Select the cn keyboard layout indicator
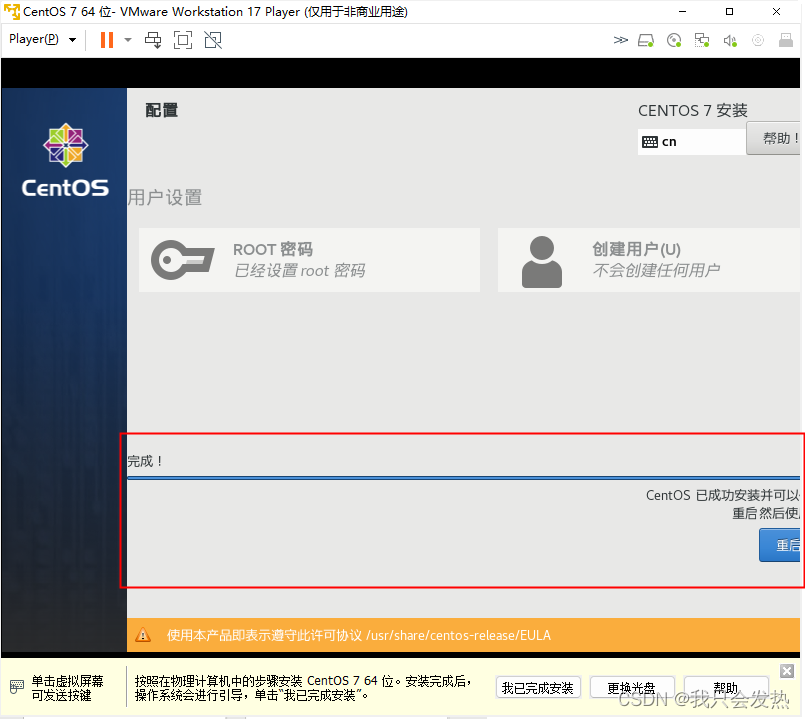Image resolution: width=805 pixels, height=719 pixels. click(692, 142)
